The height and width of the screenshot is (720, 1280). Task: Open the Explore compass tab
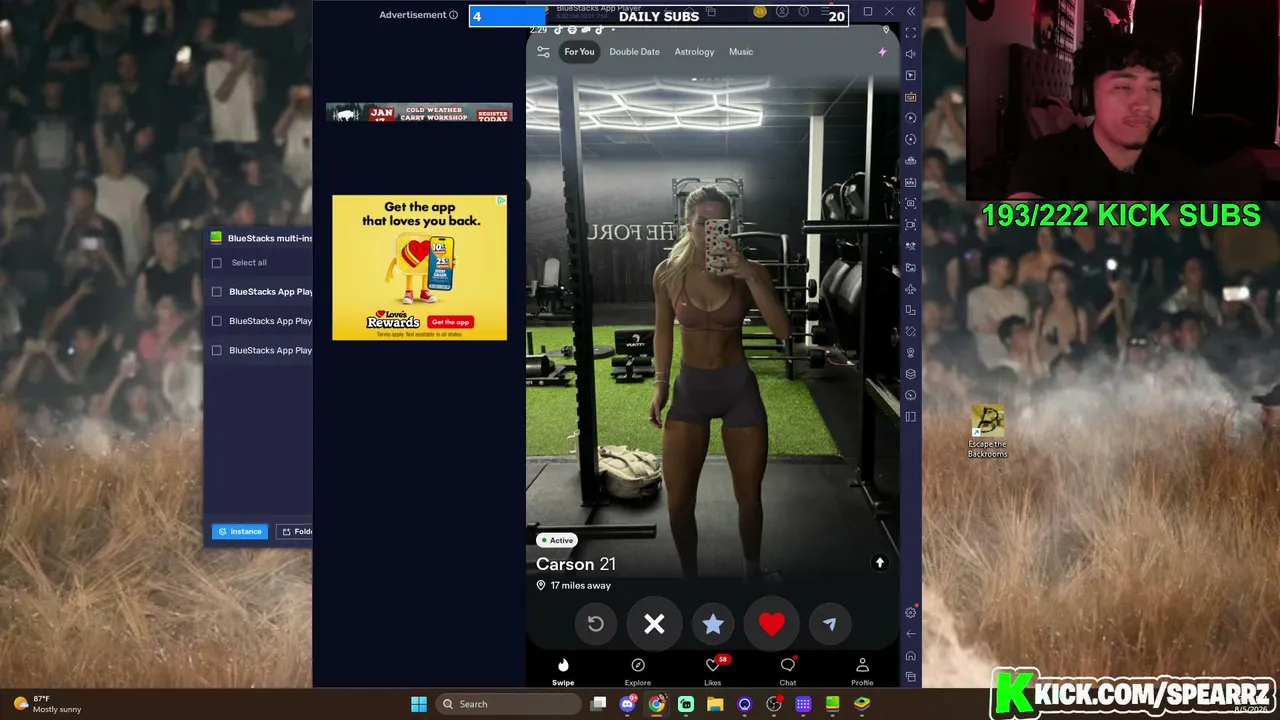638,671
